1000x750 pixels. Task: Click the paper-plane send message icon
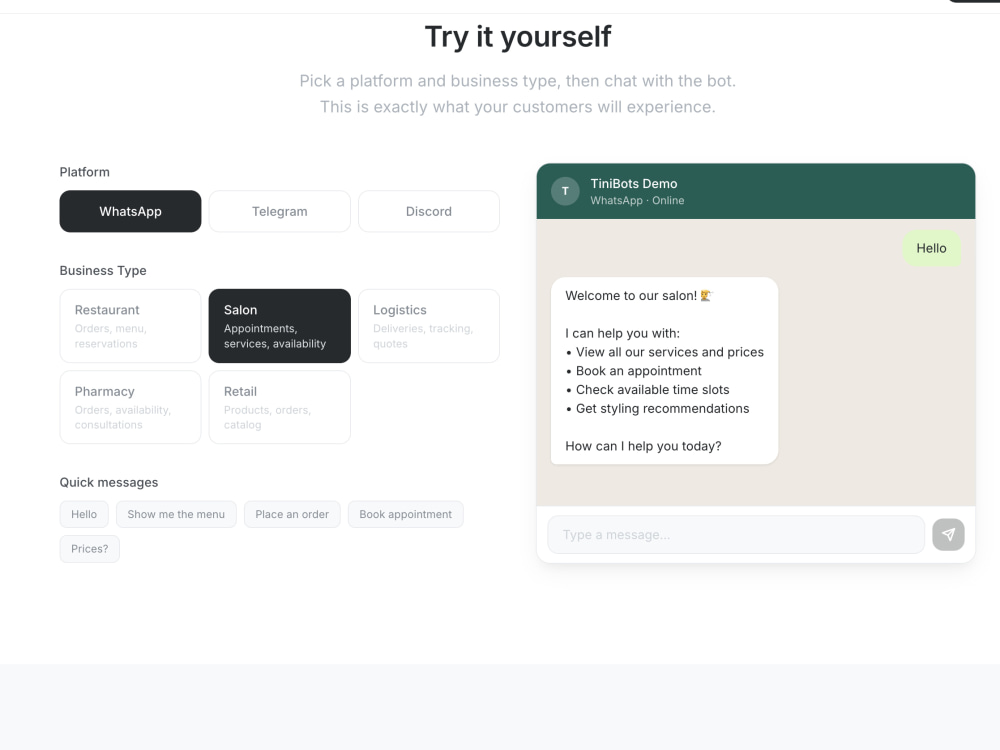click(x=948, y=534)
